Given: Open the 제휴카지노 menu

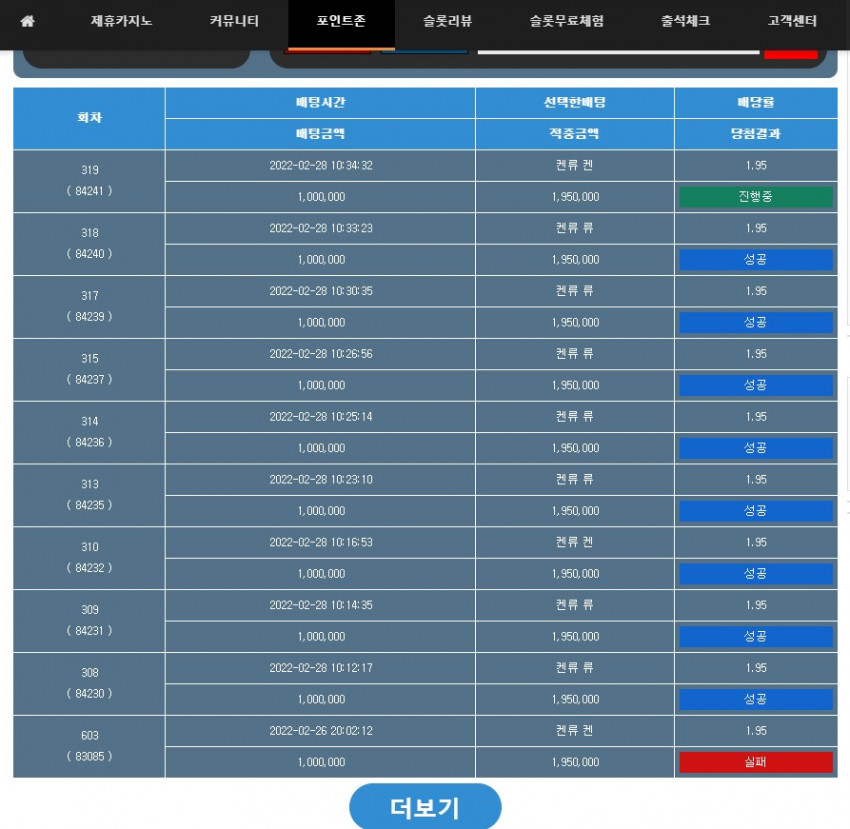Looking at the screenshot, I should tap(121, 21).
